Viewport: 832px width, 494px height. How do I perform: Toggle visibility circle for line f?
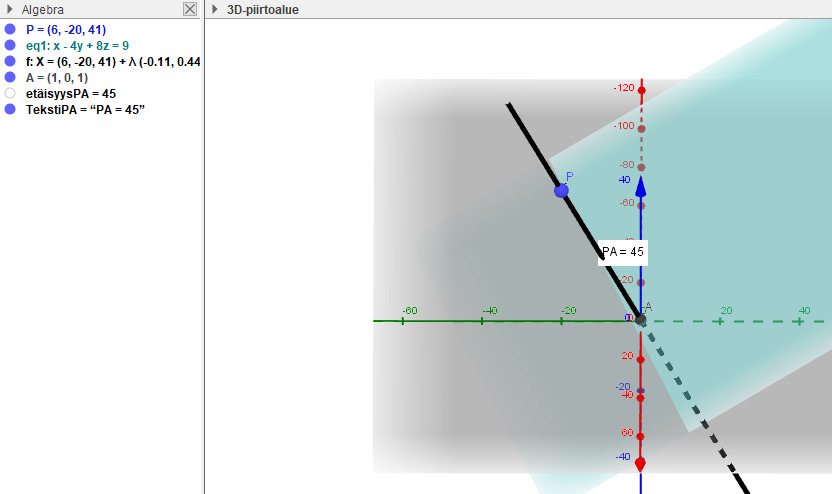10,62
